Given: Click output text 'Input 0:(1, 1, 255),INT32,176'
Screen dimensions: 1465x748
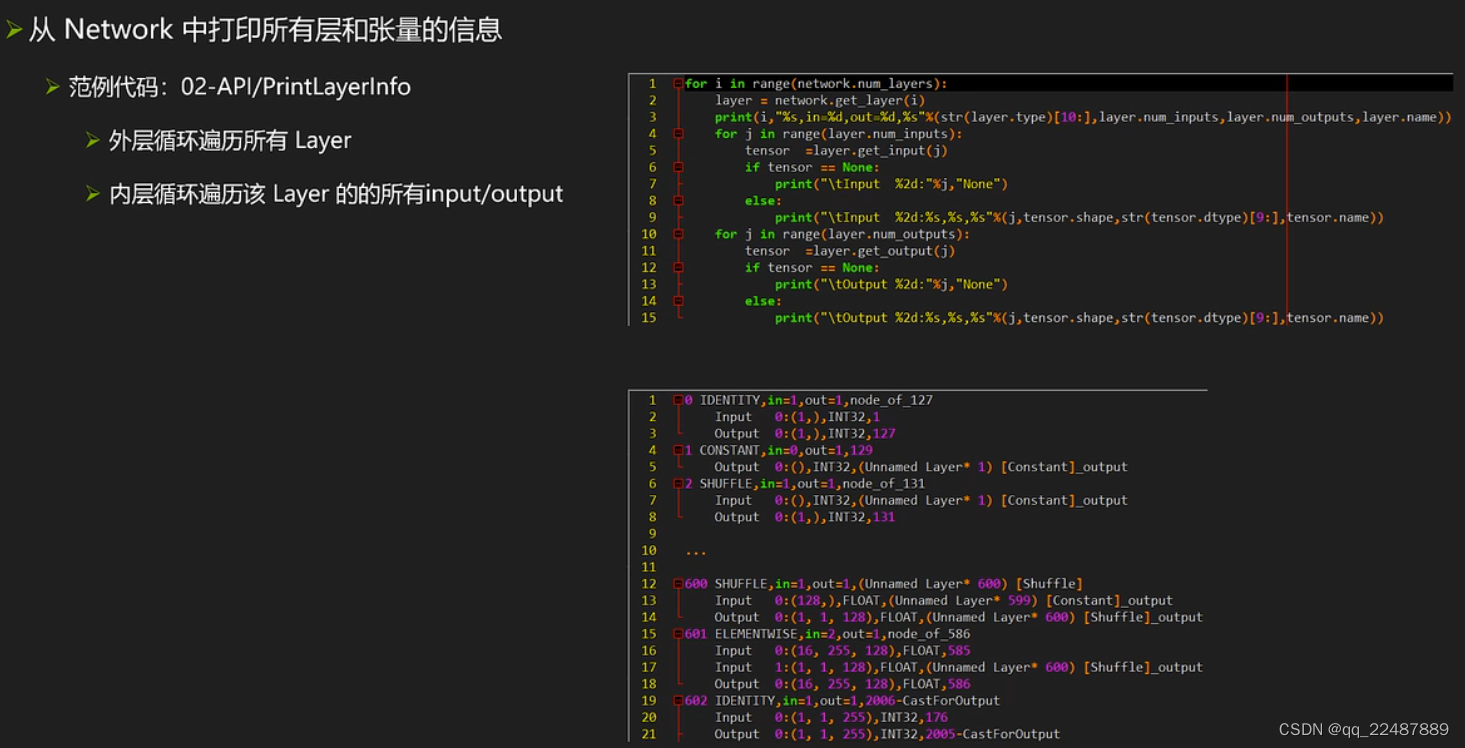Looking at the screenshot, I should click(831, 717).
